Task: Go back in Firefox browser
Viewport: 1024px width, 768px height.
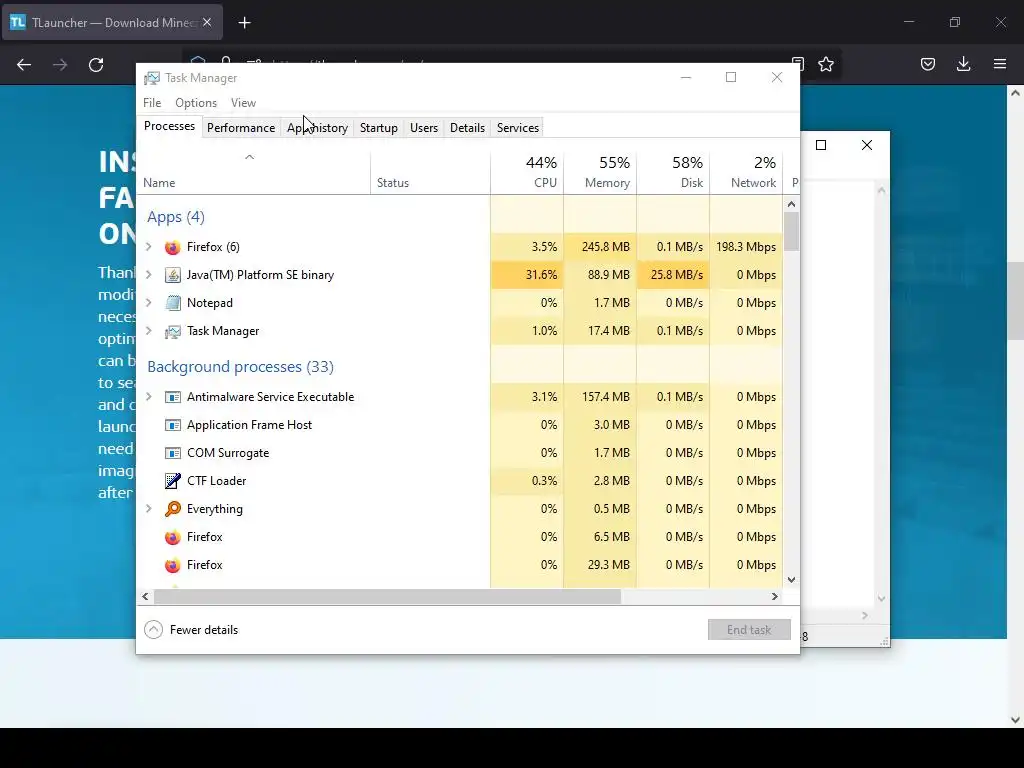Action: tap(24, 65)
